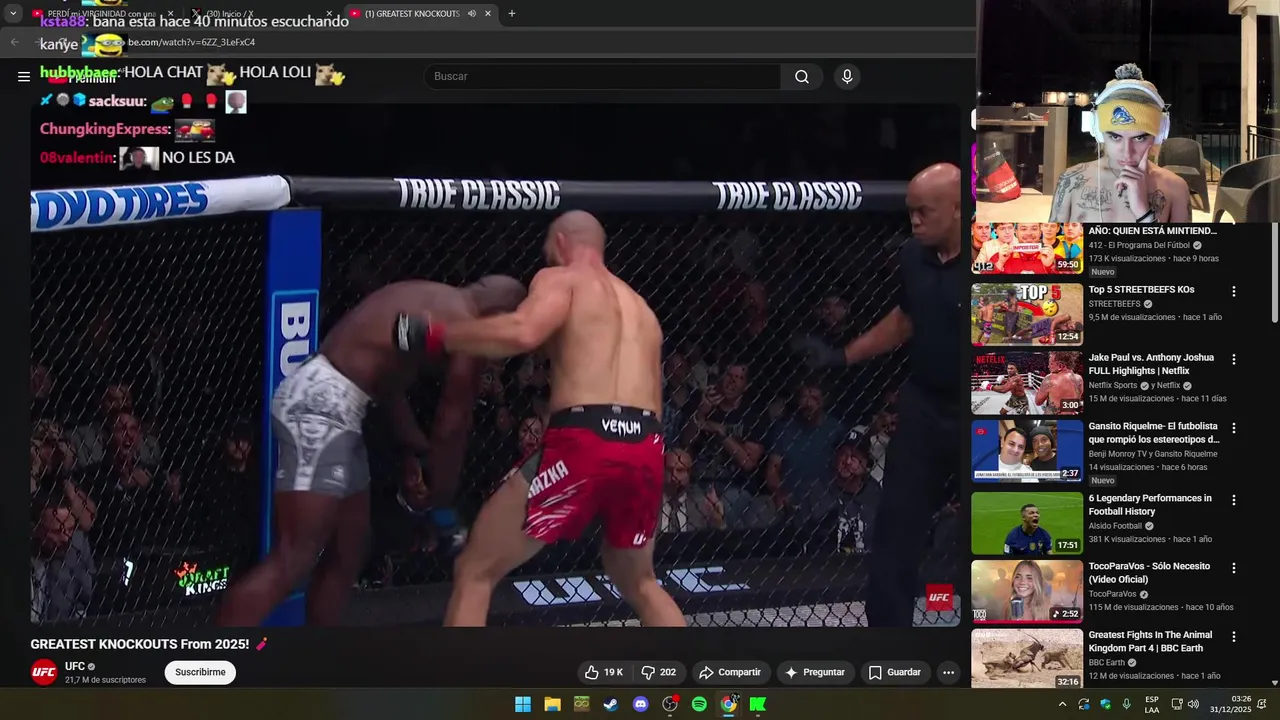This screenshot has height=720, width=1280.
Task: Click the Guardar save button
Action: (x=894, y=672)
